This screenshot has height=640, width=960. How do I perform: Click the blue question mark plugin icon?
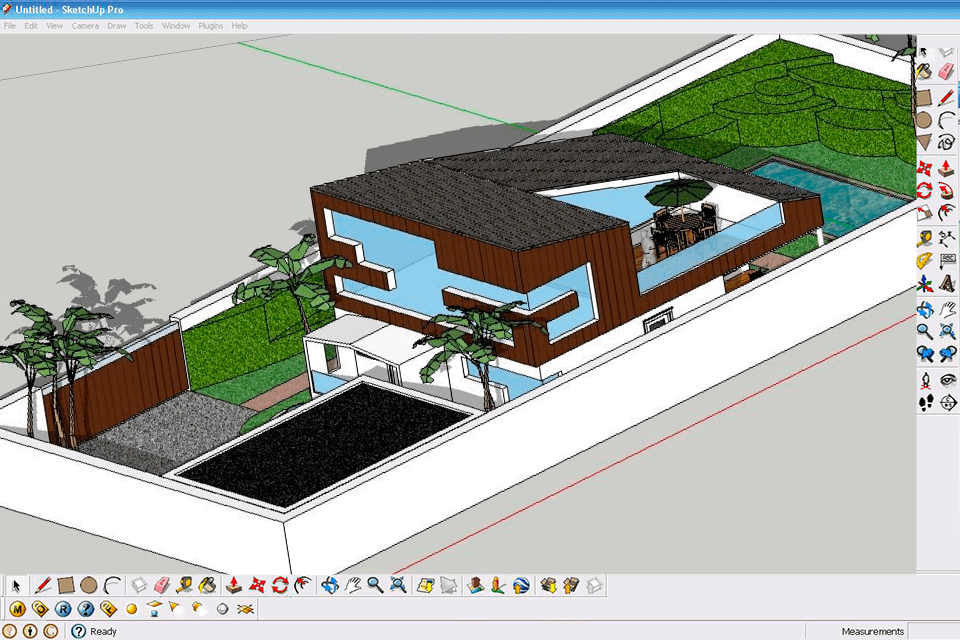tap(86, 609)
